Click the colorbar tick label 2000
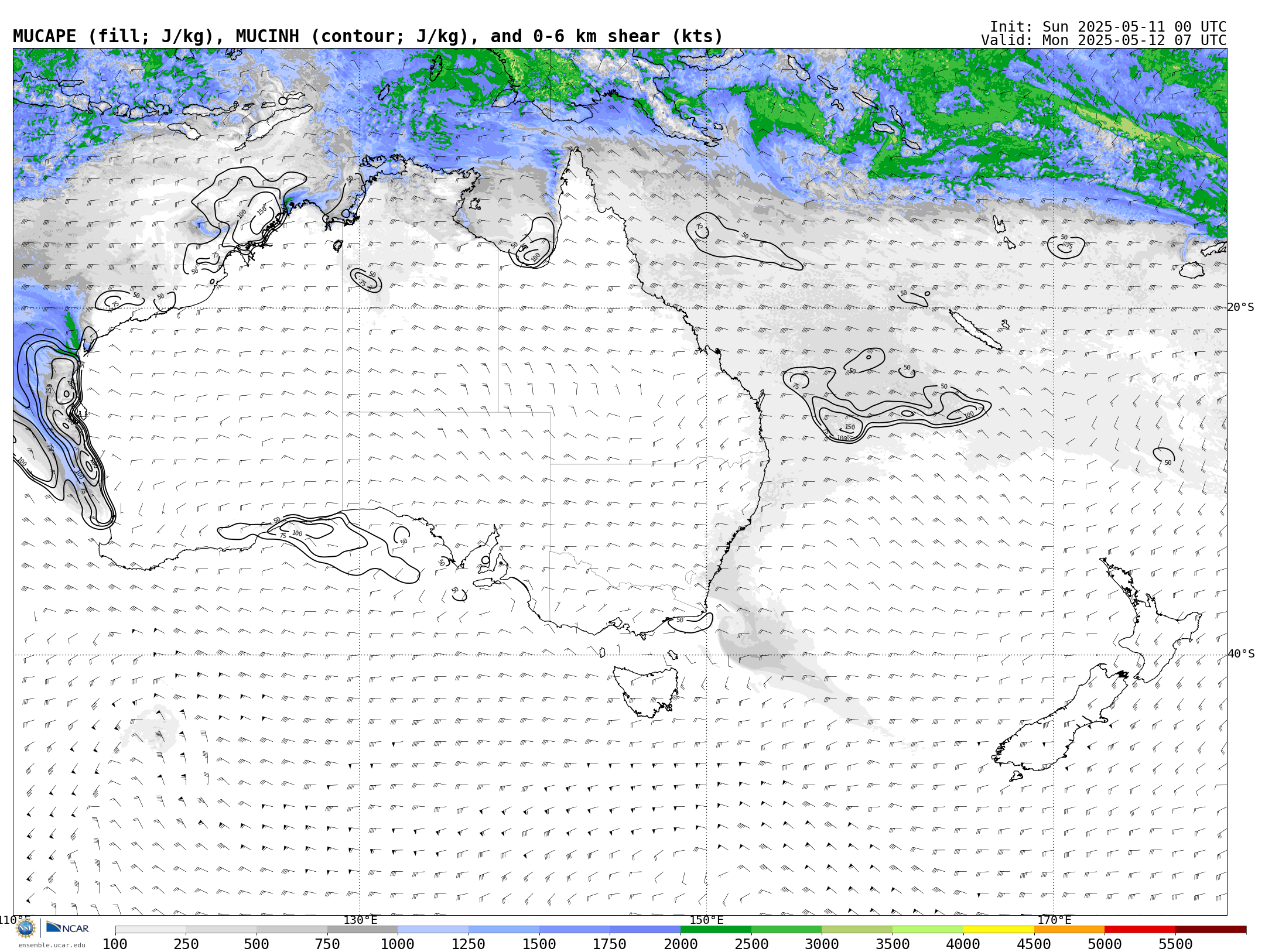Screen dimensions: 1265x952 pyautogui.click(x=681, y=944)
